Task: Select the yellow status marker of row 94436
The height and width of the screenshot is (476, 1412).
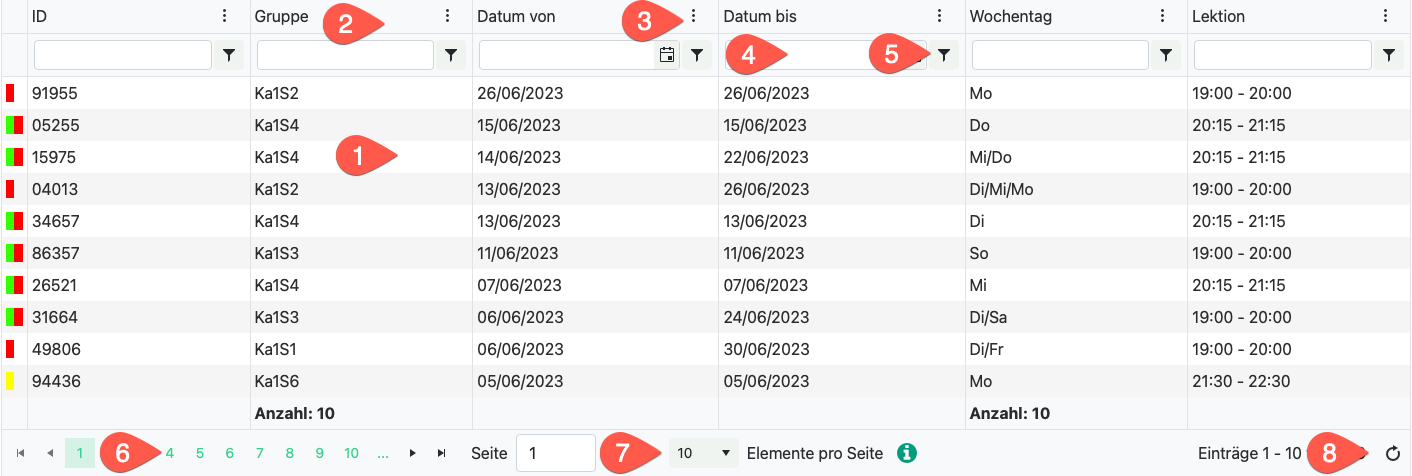Action: pos(10,381)
